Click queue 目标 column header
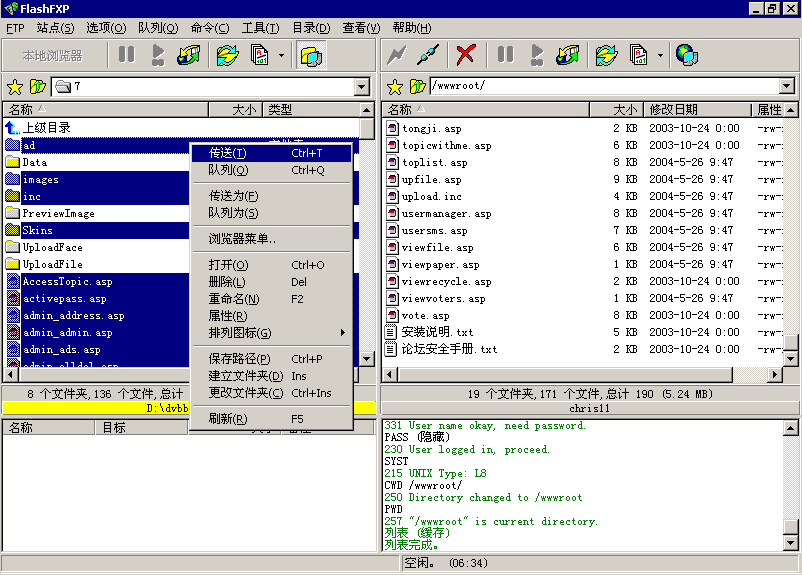The height and width of the screenshot is (575, 802). [141, 427]
